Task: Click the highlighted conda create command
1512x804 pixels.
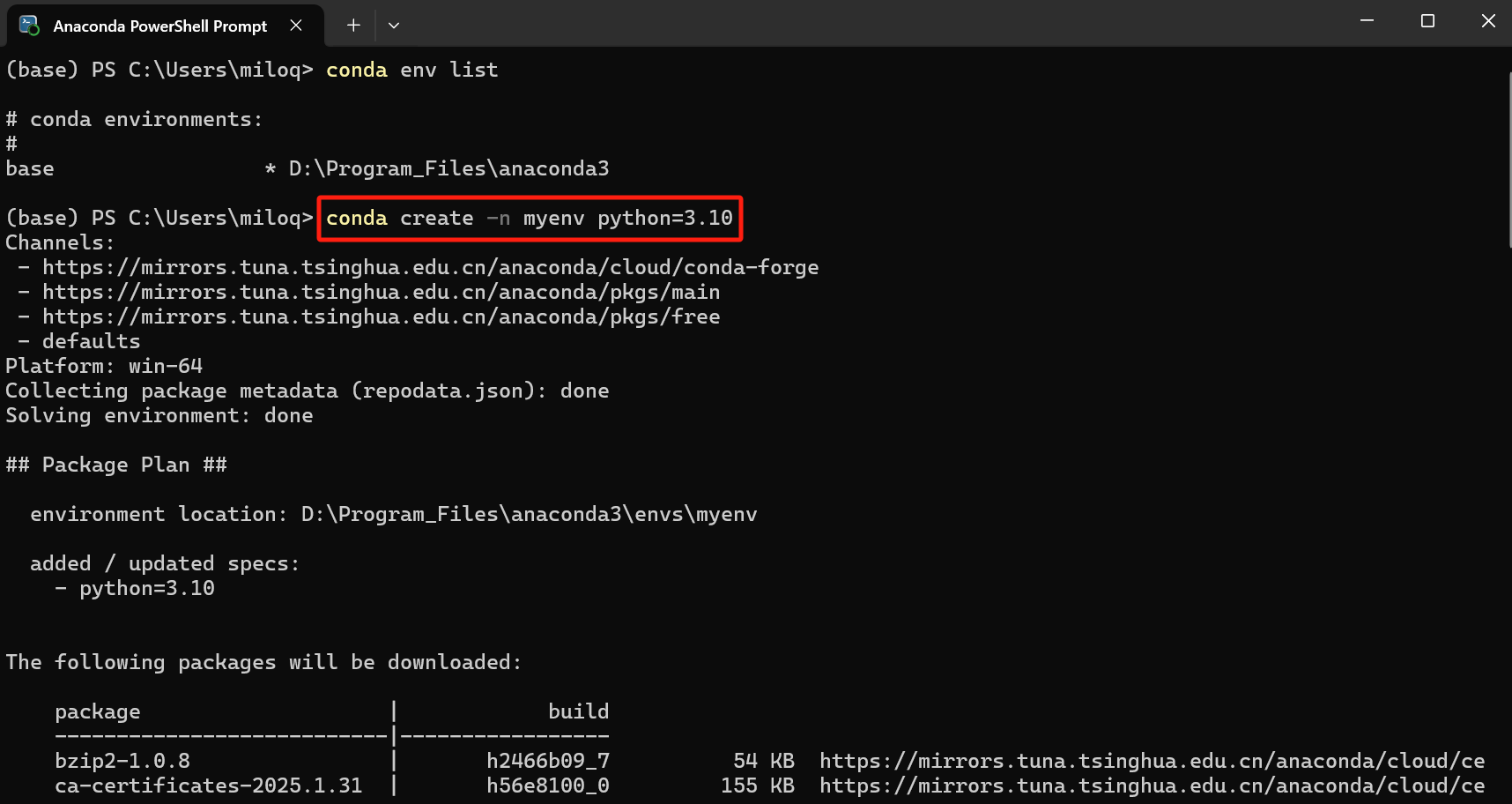Action: 529,218
